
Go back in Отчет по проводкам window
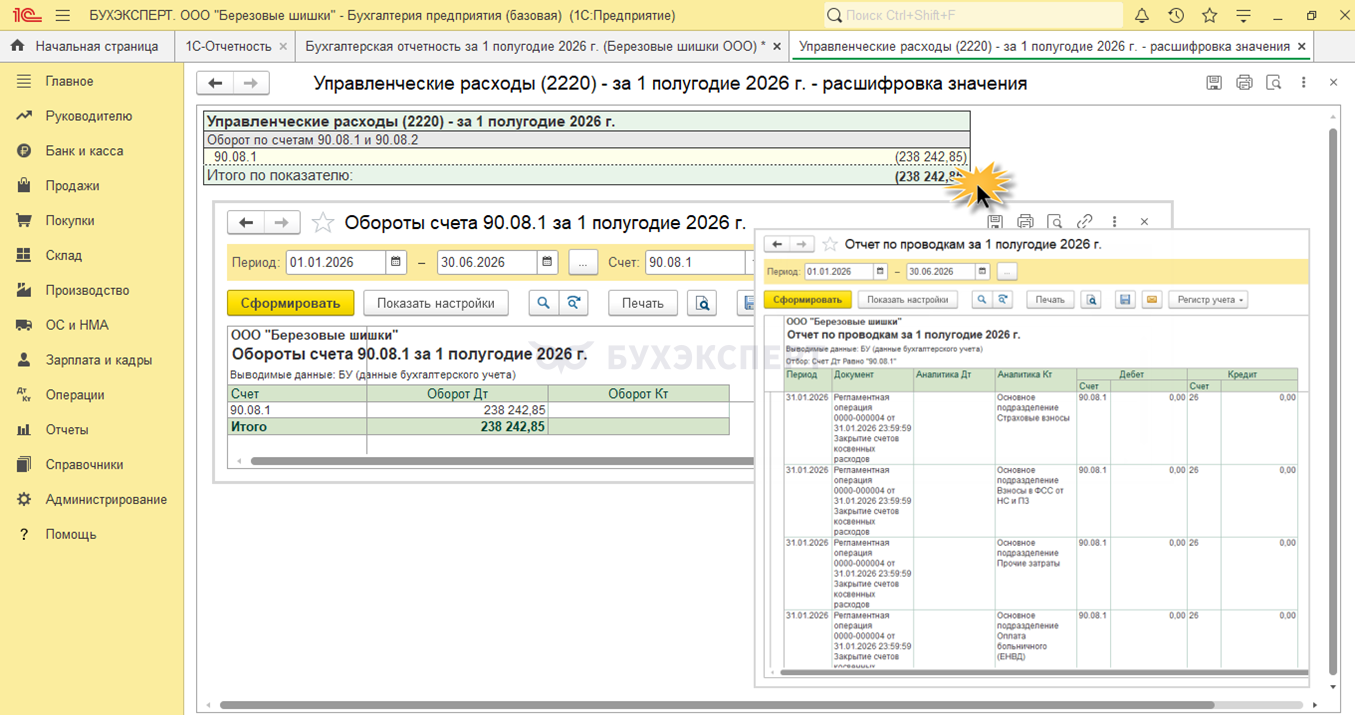(x=777, y=244)
